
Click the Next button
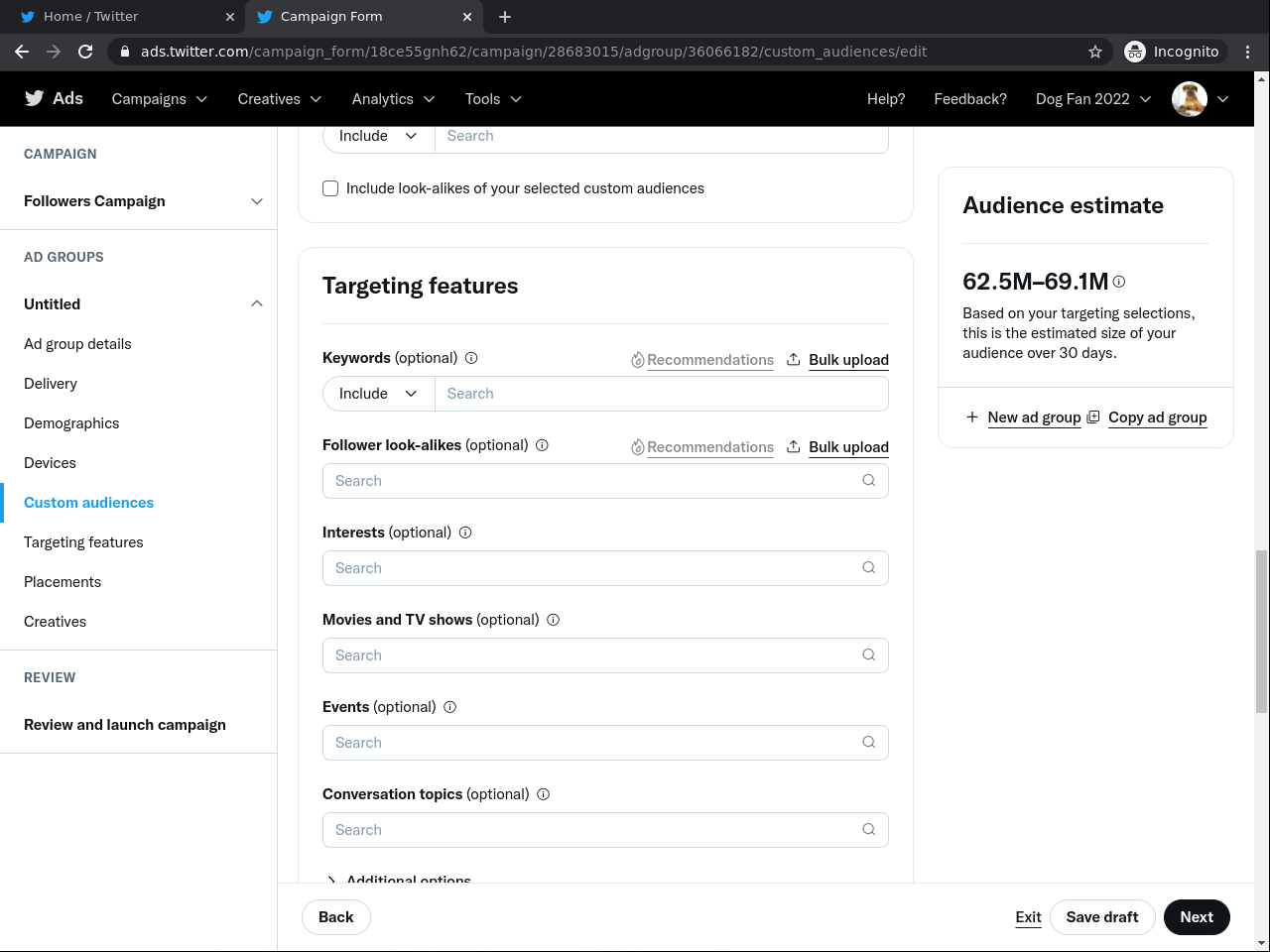(1196, 917)
